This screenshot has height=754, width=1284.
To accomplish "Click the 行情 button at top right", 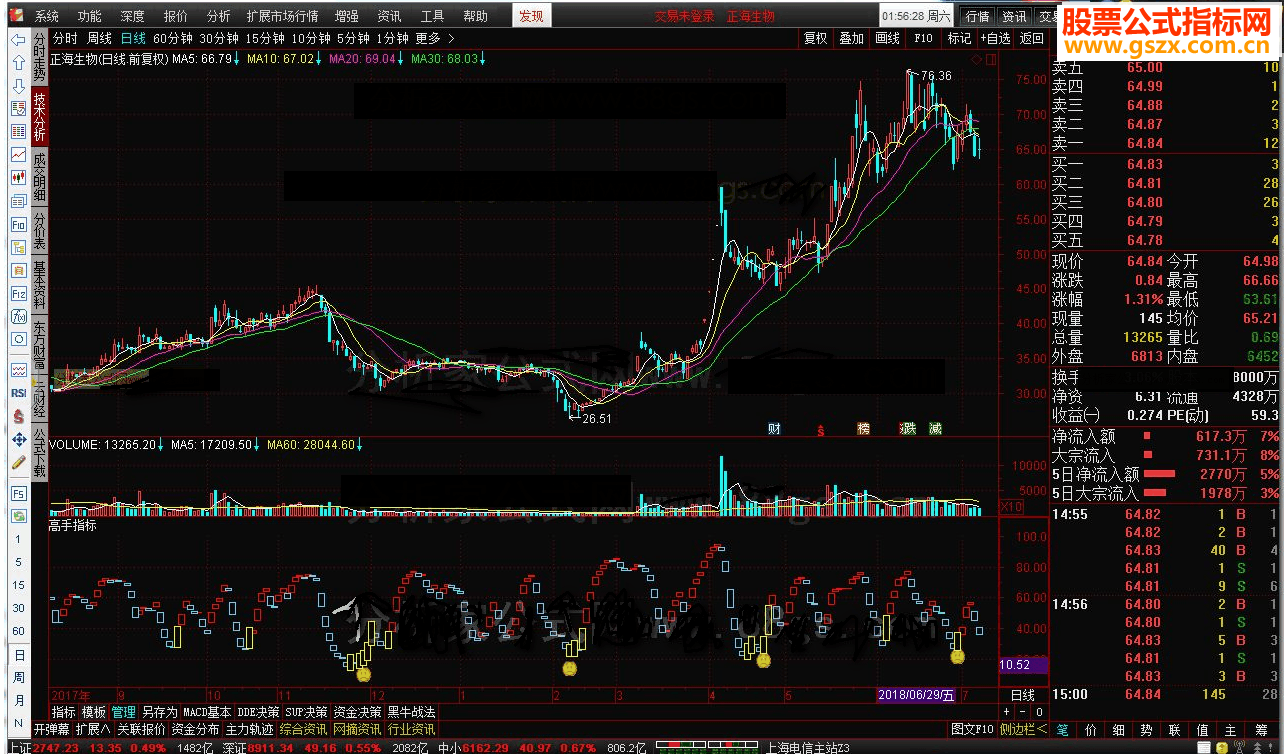I will (x=977, y=16).
